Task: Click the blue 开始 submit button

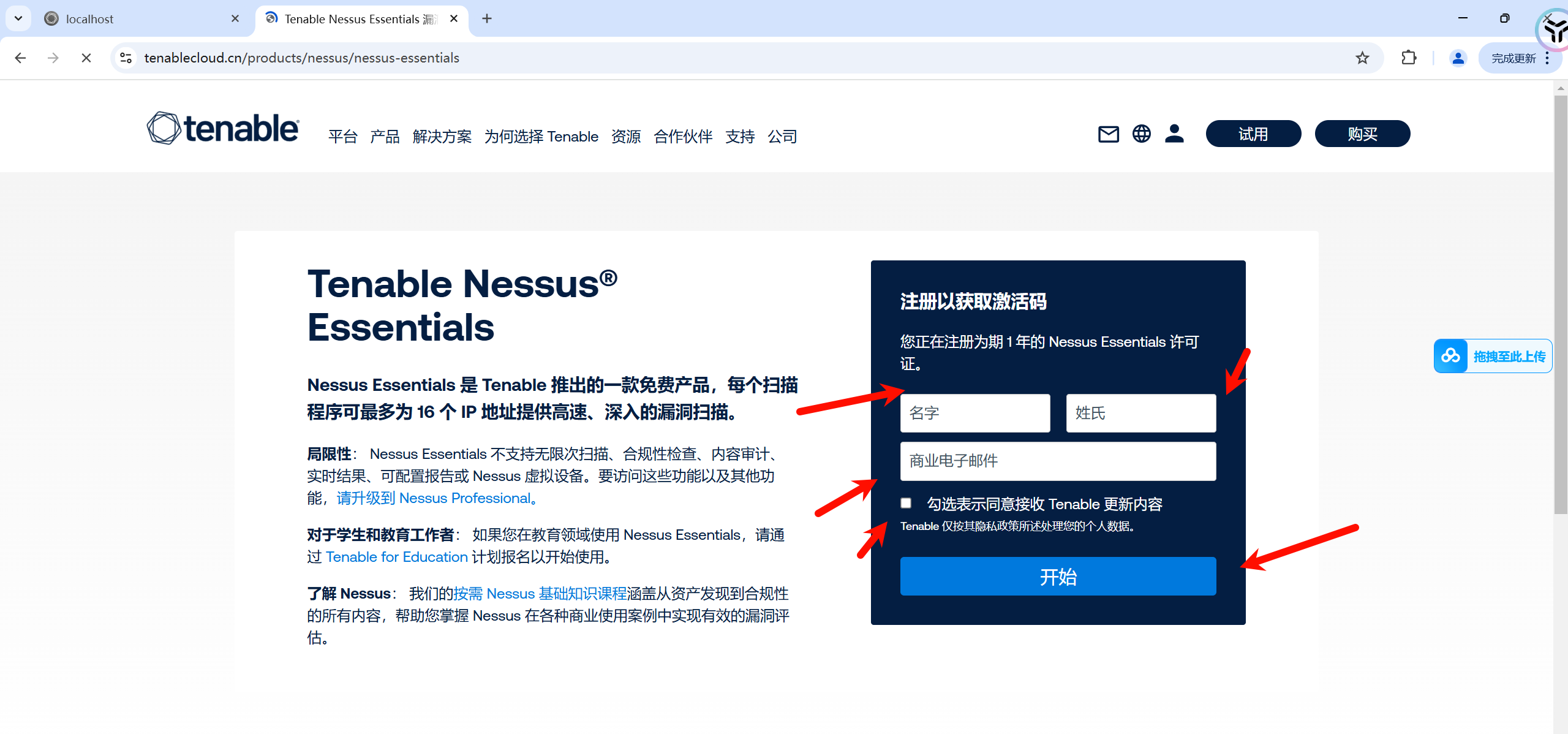Action: (x=1058, y=576)
